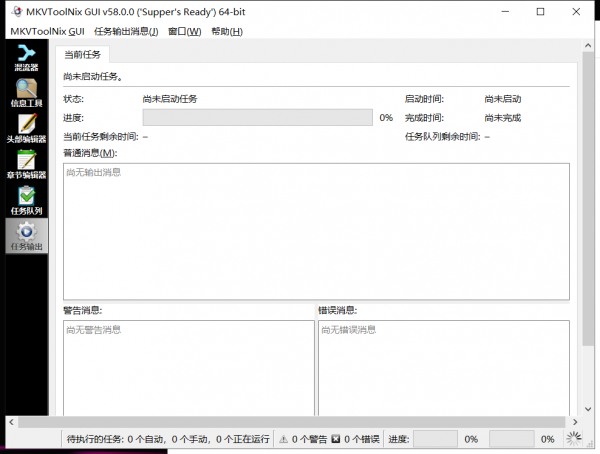Close the MKVToolNix window
The height and width of the screenshot is (454, 600).
576,12
